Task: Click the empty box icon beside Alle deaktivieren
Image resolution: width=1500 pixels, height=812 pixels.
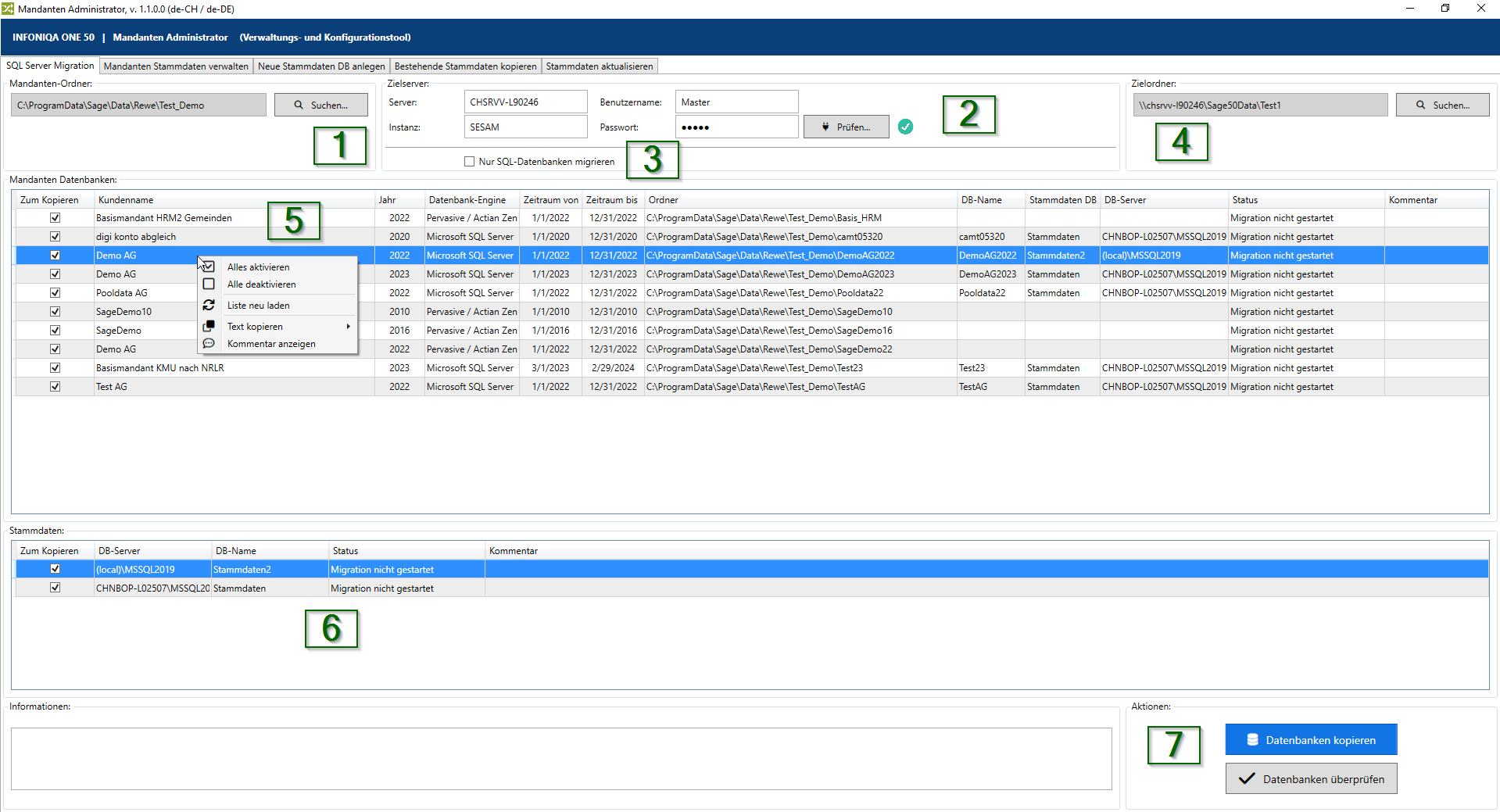Action: pyautogui.click(x=209, y=284)
